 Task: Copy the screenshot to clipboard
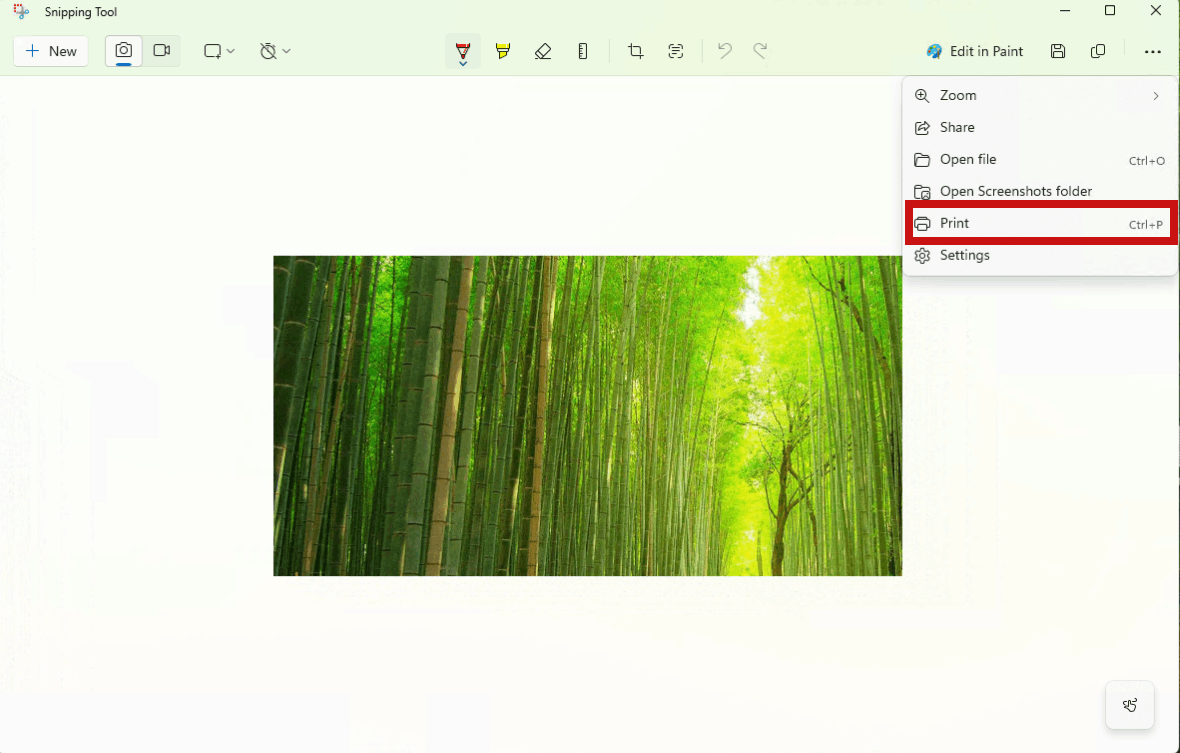(x=1098, y=50)
